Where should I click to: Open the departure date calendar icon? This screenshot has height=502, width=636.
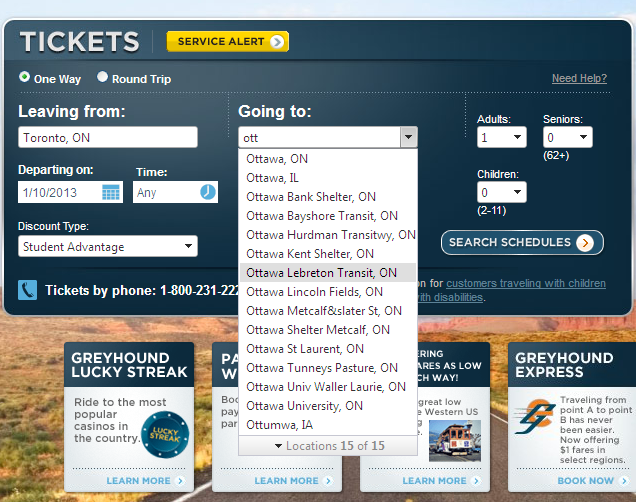(x=111, y=192)
